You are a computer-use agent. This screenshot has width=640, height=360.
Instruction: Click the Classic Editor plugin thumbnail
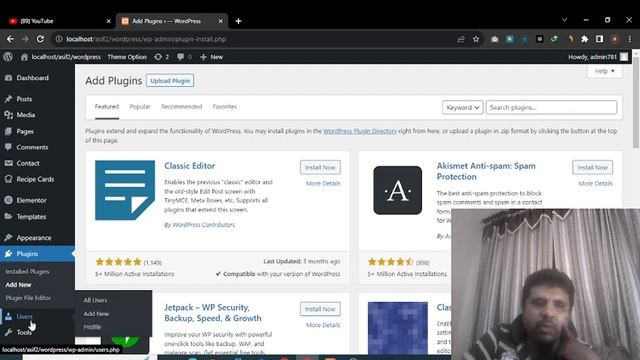click(x=125, y=190)
